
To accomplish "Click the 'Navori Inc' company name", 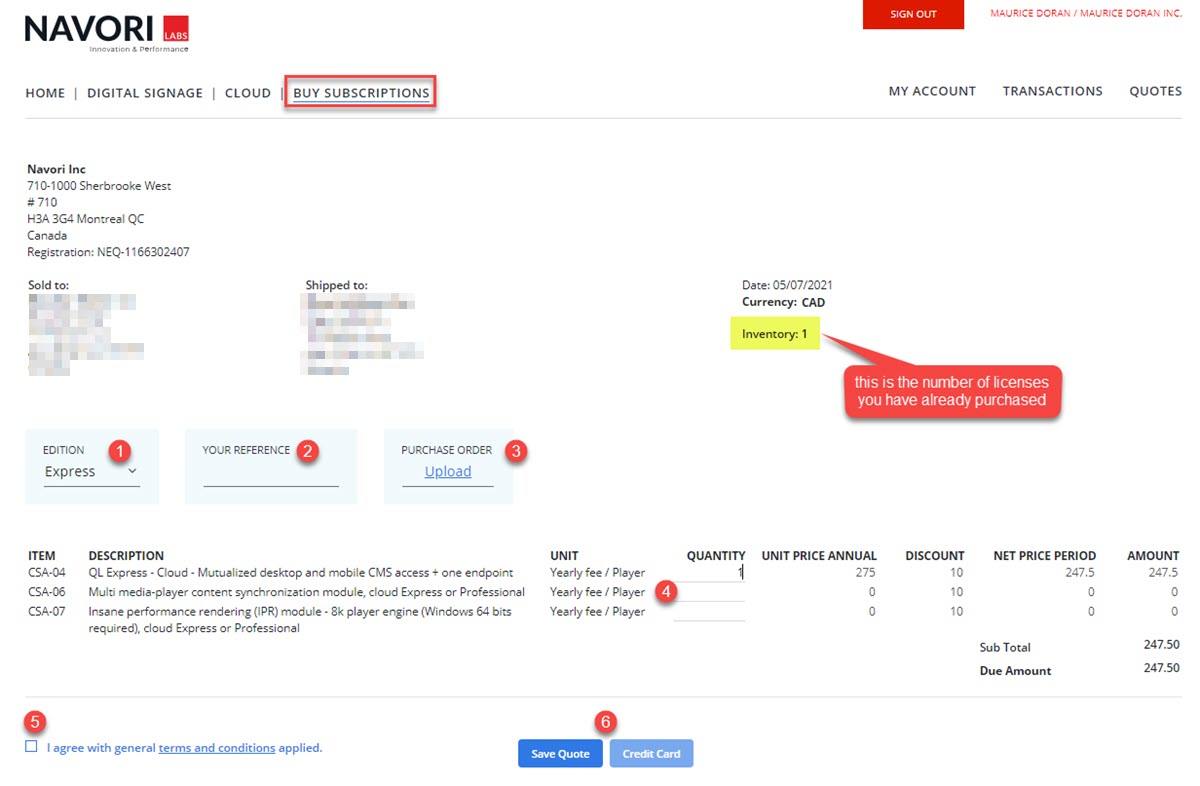I will point(56,169).
